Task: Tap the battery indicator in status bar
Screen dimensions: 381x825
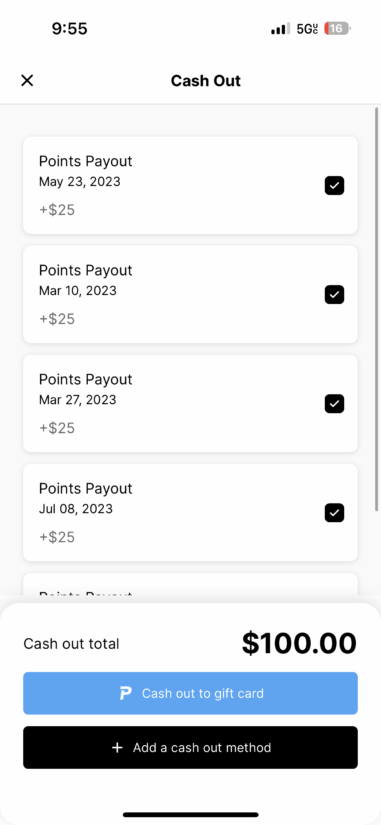Action: click(337, 28)
